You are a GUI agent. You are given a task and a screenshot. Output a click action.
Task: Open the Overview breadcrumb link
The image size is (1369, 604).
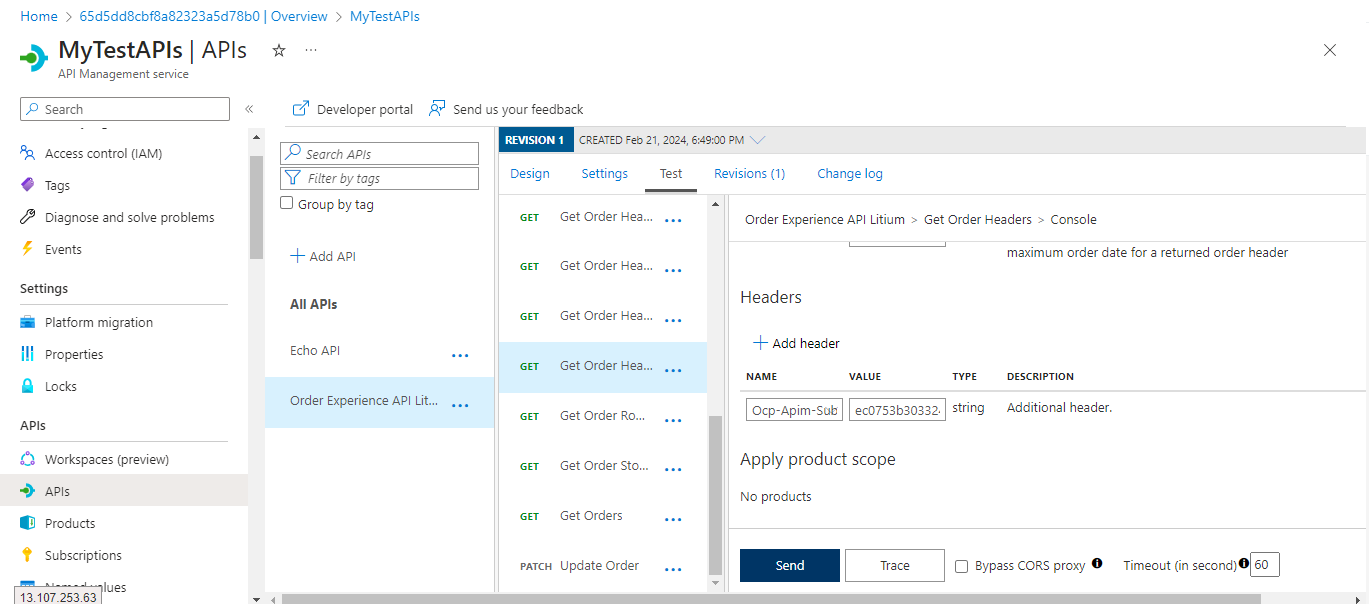[204, 16]
